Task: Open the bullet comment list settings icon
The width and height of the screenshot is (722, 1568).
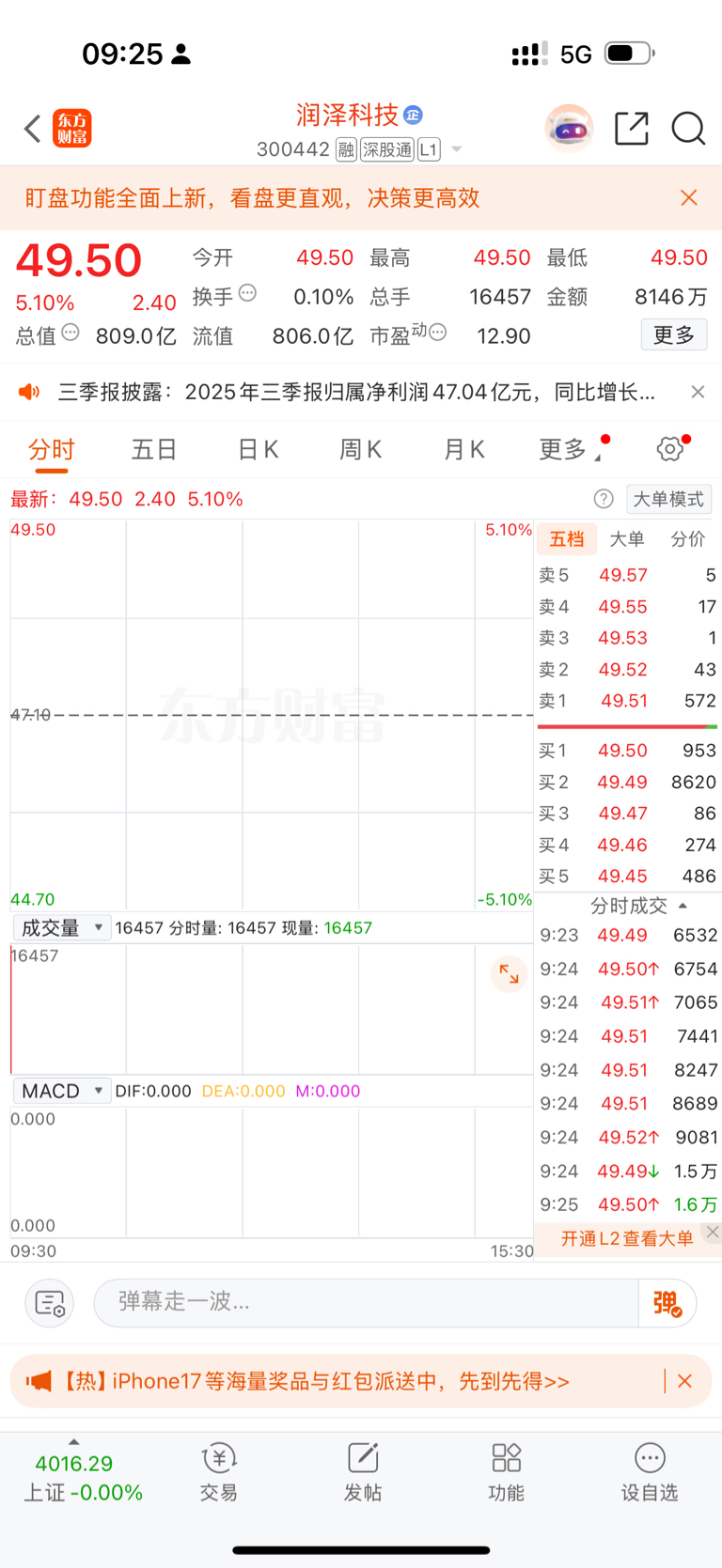Action: tap(49, 1303)
